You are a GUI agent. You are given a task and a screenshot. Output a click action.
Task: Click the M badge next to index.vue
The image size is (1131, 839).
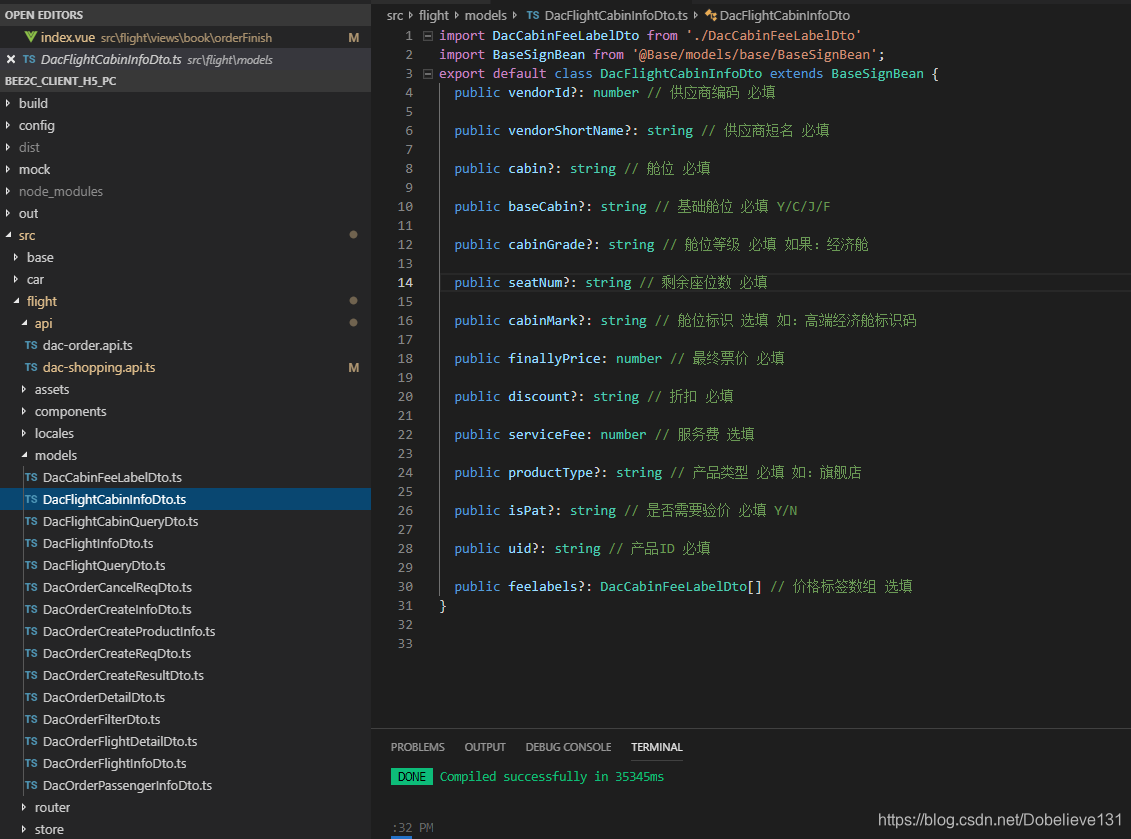[x=353, y=36]
